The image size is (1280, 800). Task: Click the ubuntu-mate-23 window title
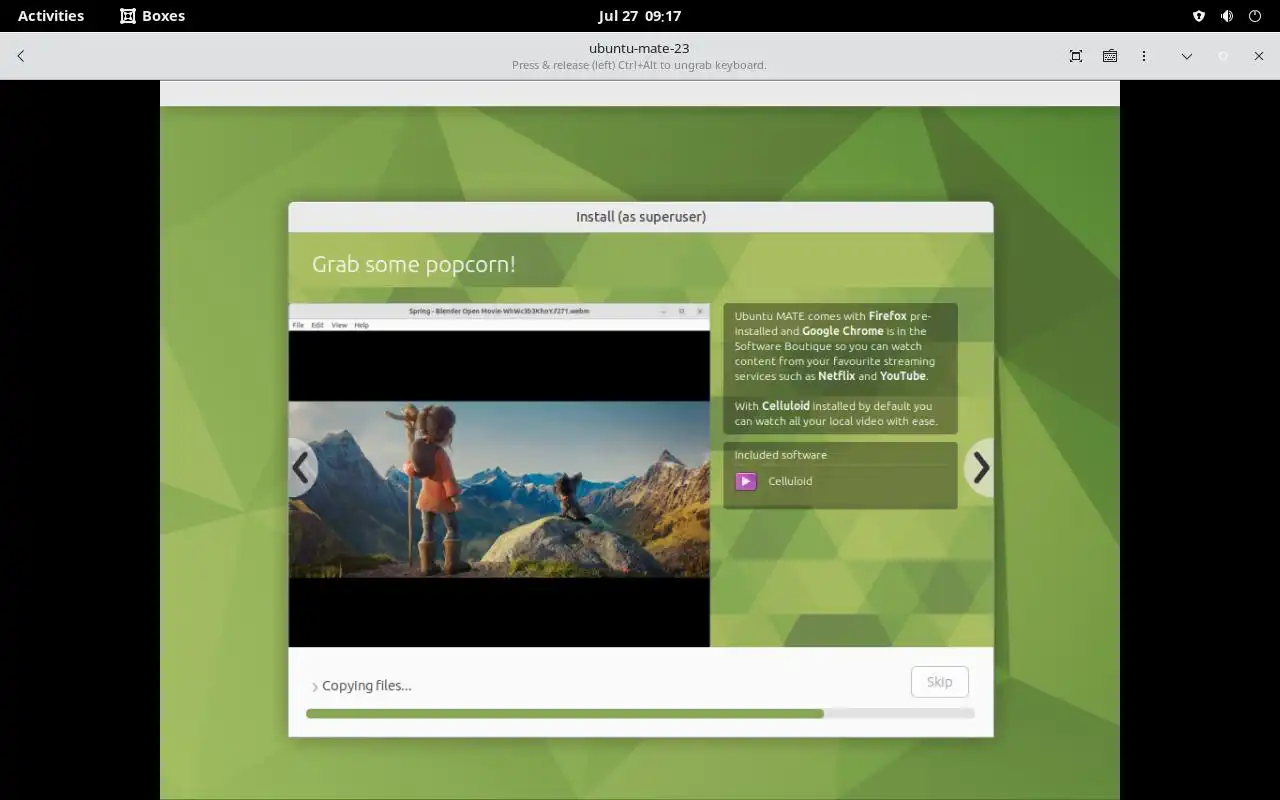coord(639,48)
